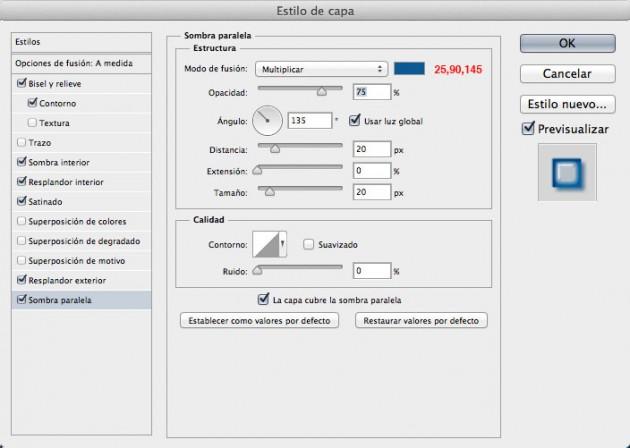Expand the contour picker dropdown arrow
Viewport: 630px width, 448px height.
[x=283, y=244]
